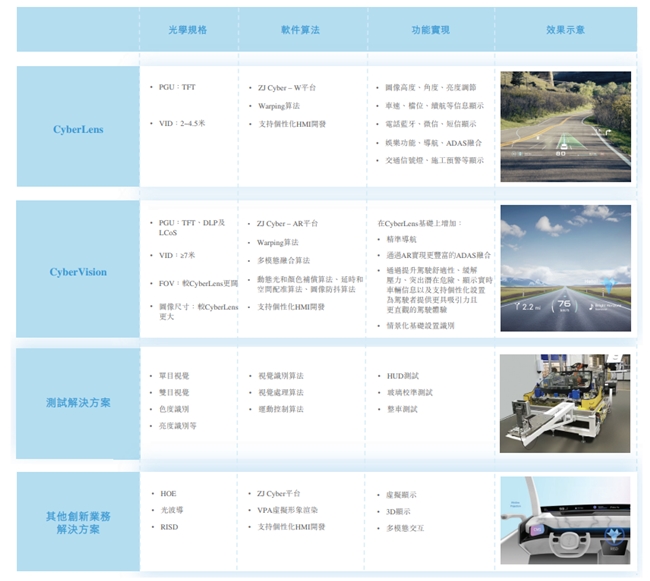Click the 其他創新業務解決方案 row label
Viewport: 650px width, 581px height.
tap(78, 522)
